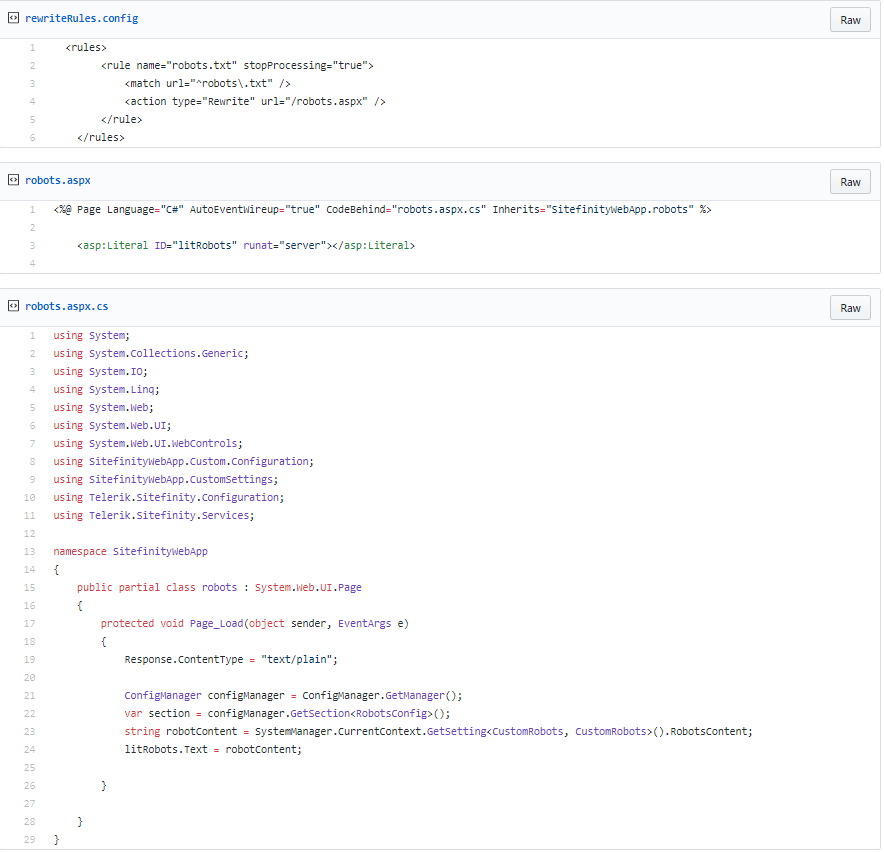Click 'ConfigManager.GetManager()' line

click(x=293, y=696)
